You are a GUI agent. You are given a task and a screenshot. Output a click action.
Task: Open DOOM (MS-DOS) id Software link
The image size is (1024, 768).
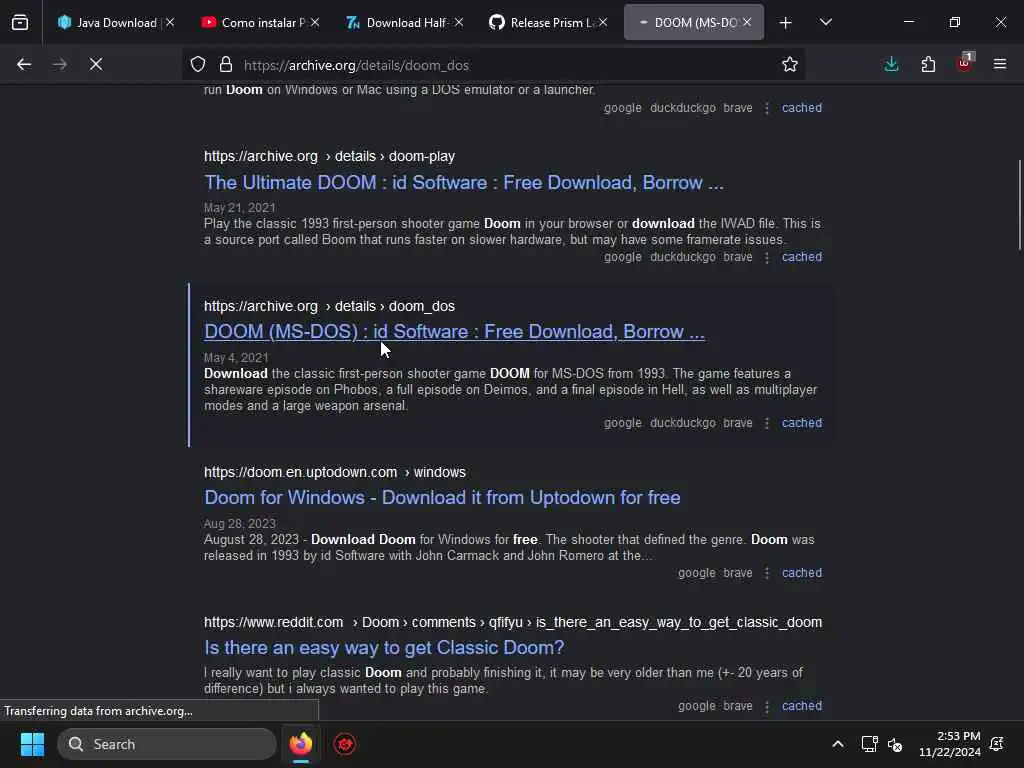click(455, 332)
